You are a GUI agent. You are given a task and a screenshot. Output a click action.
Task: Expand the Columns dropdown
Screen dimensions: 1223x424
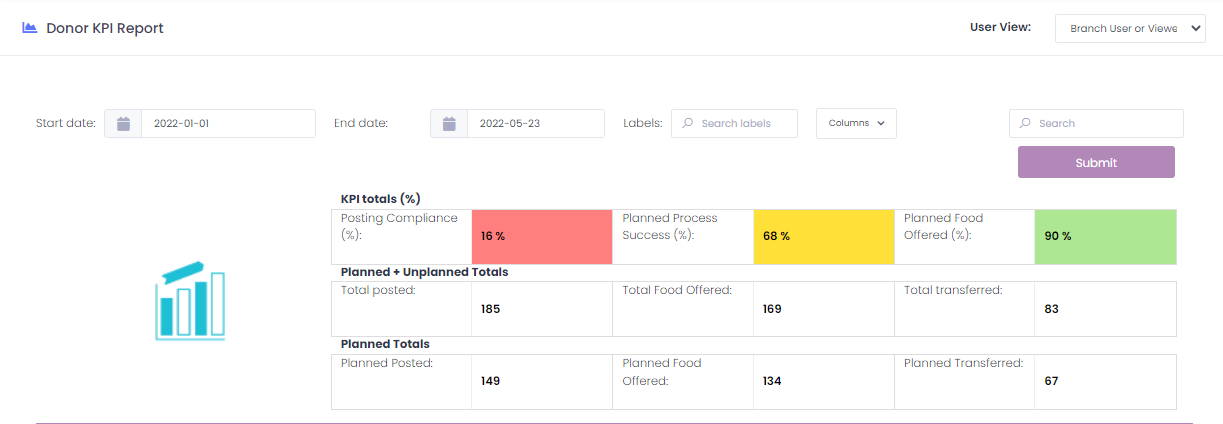(856, 124)
